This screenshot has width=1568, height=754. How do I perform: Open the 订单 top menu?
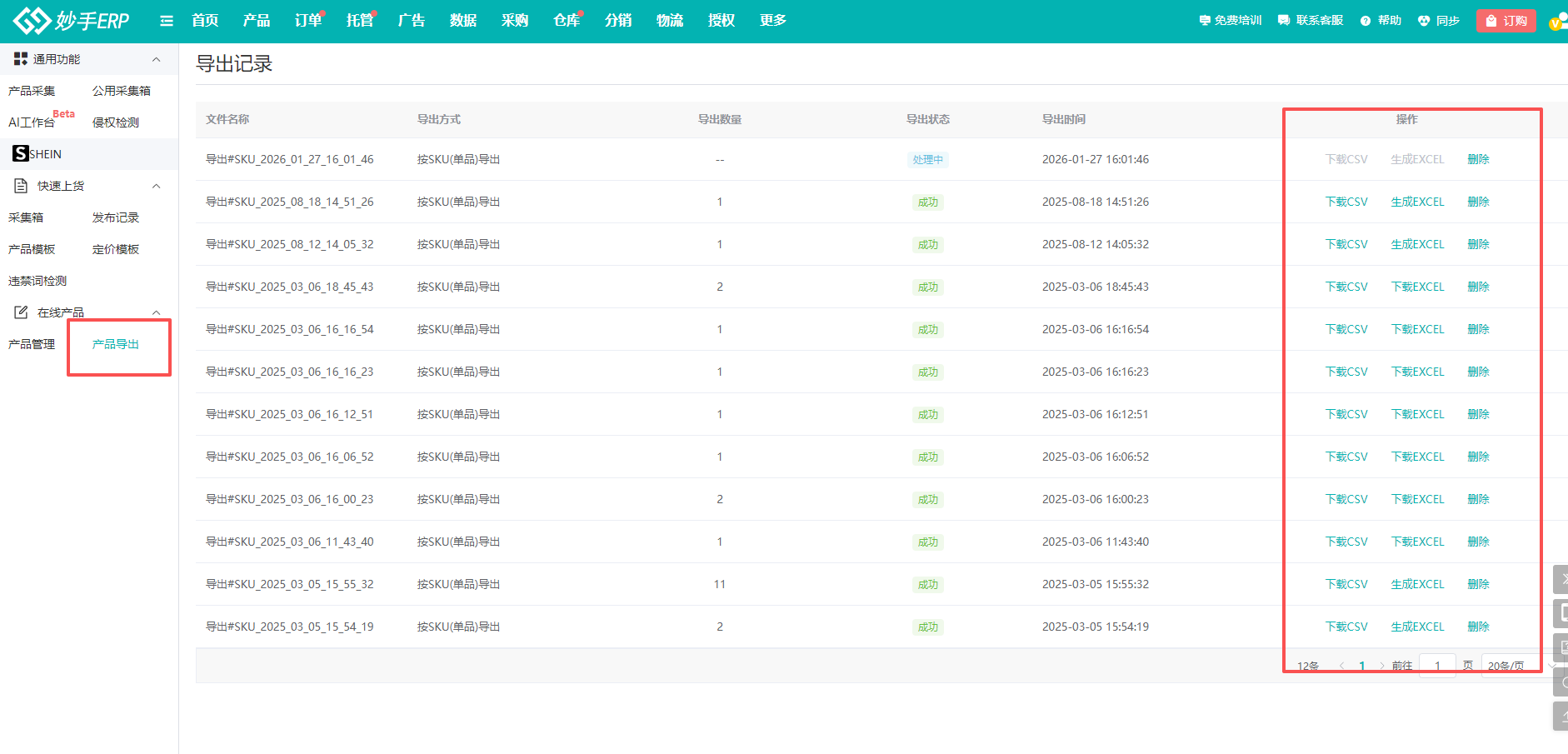(307, 21)
